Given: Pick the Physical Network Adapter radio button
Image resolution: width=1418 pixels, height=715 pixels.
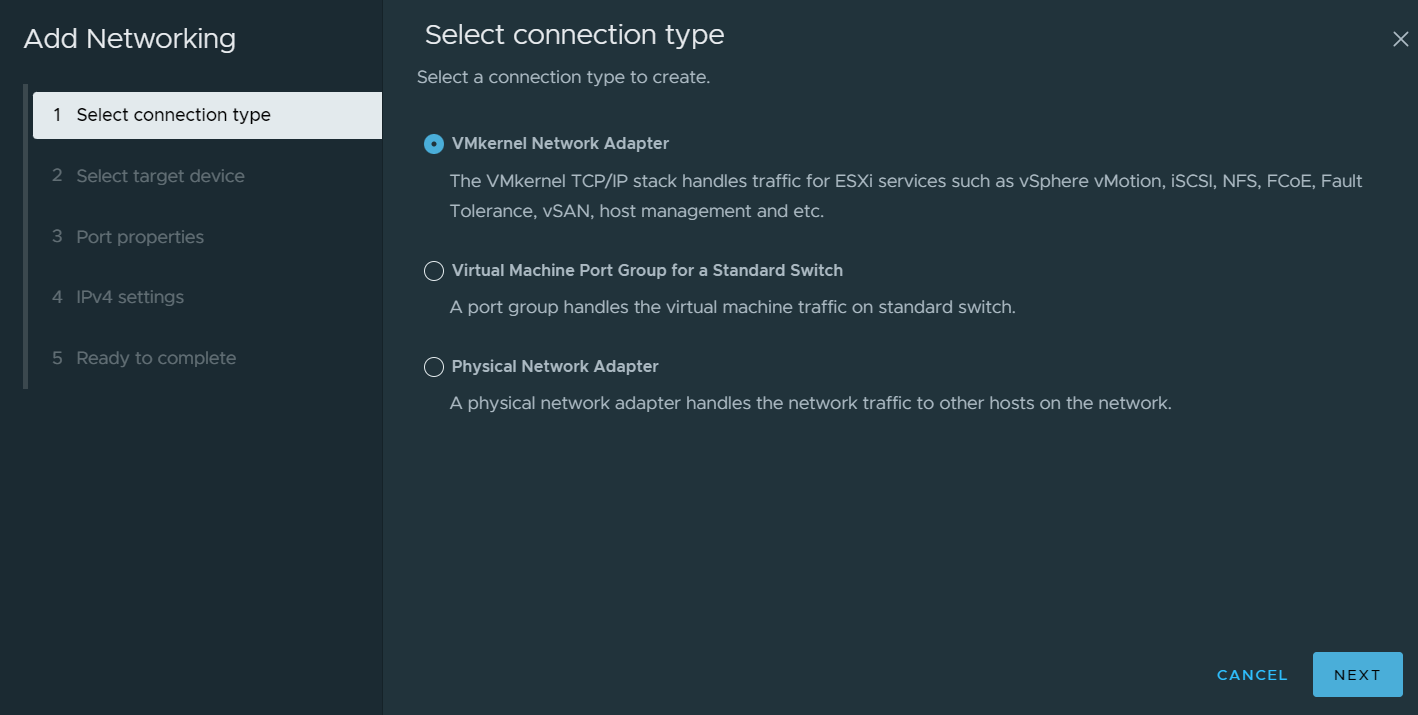Looking at the screenshot, I should tap(434, 367).
